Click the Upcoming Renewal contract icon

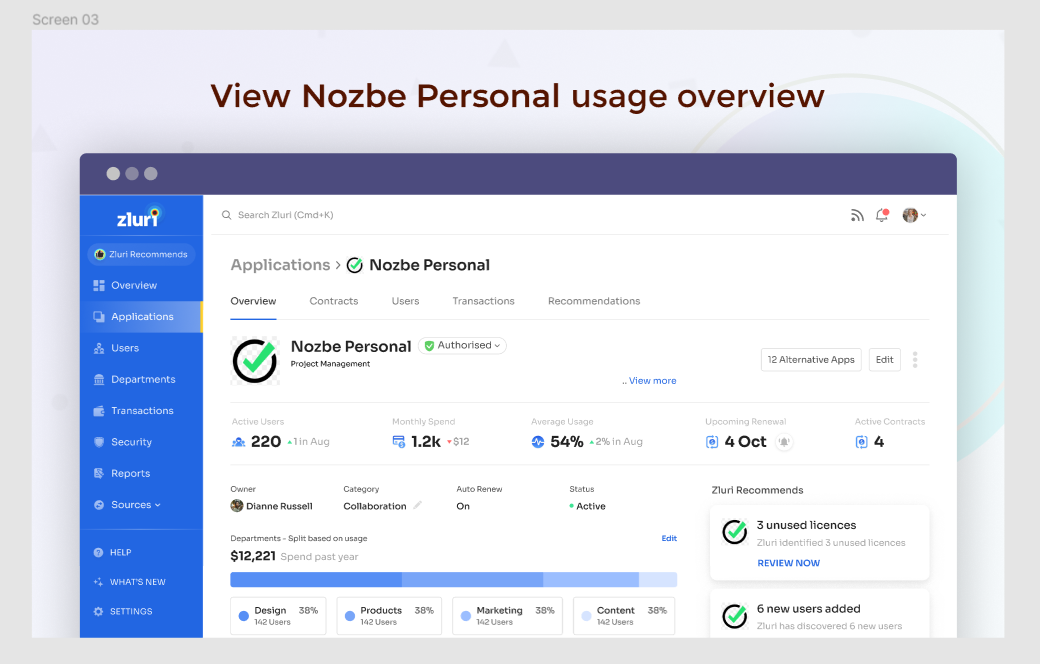(x=712, y=442)
